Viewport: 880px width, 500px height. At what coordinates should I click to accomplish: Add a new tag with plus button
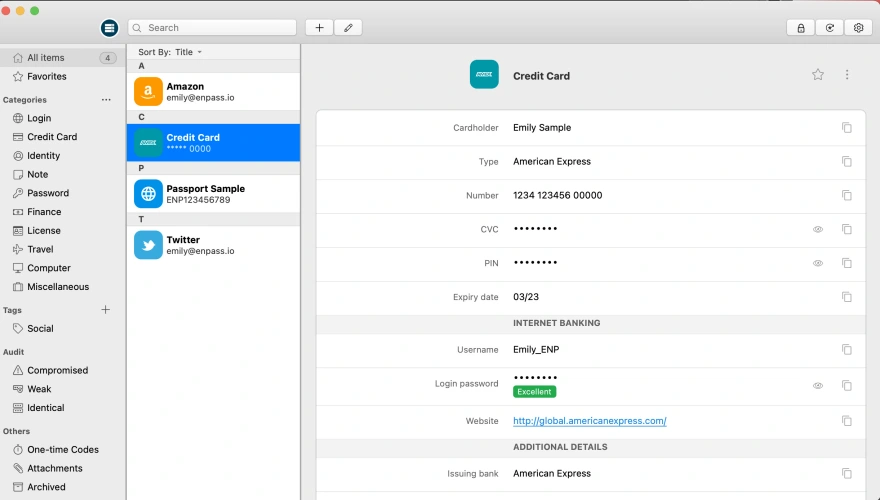tap(106, 310)
